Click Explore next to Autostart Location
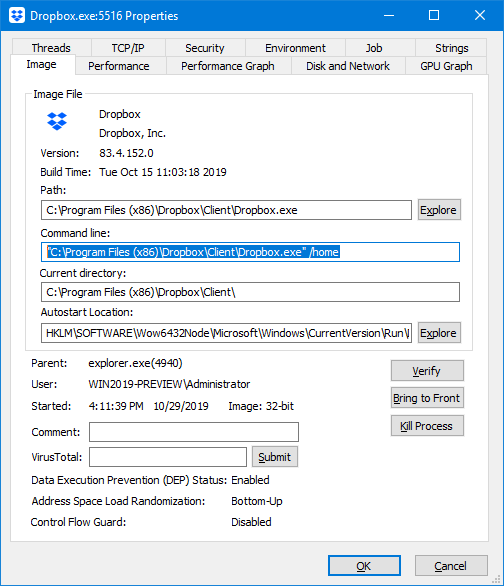 (439, 333)
